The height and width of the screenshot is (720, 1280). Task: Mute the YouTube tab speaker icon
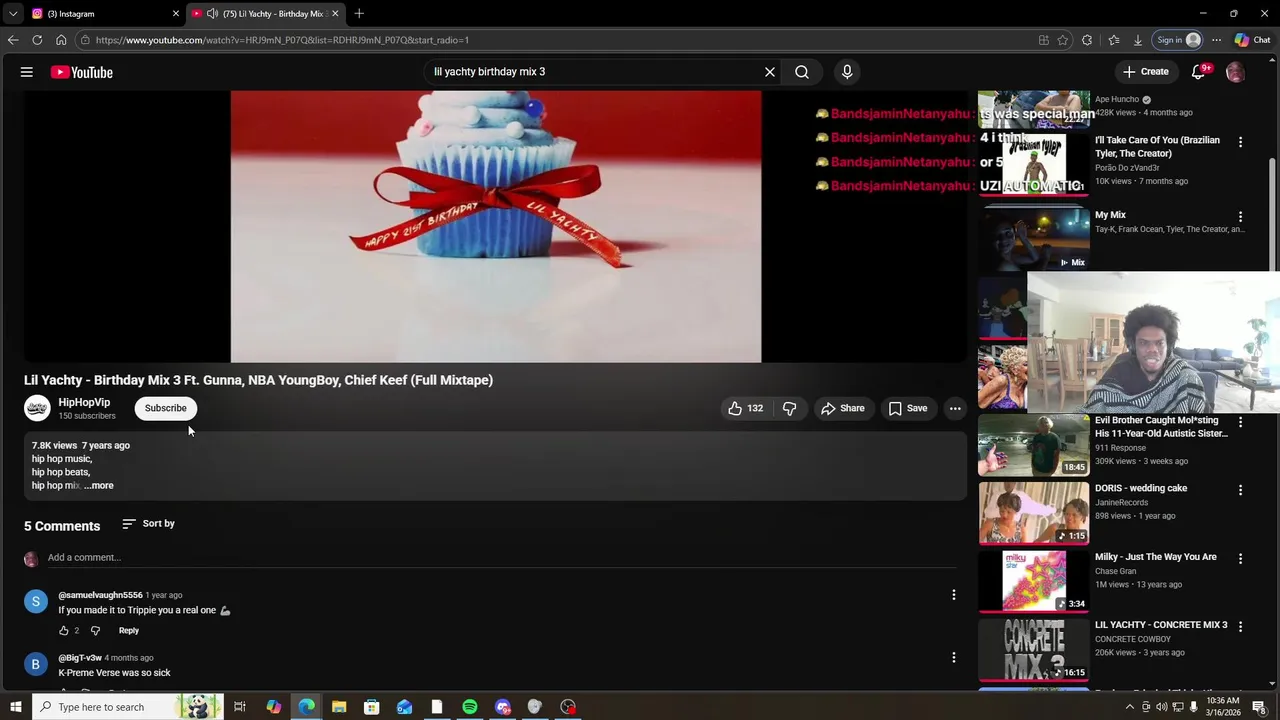point(212,14)
